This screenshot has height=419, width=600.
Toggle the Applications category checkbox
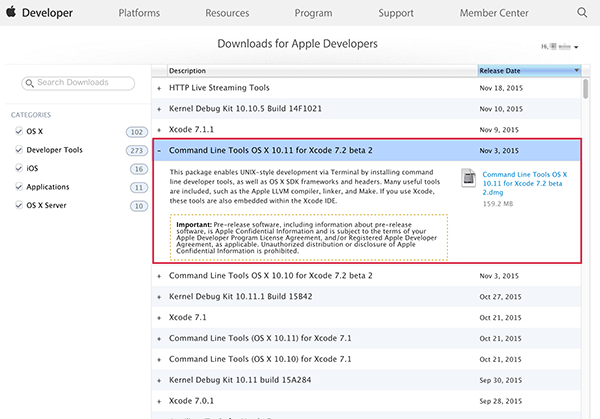[19, 187]
